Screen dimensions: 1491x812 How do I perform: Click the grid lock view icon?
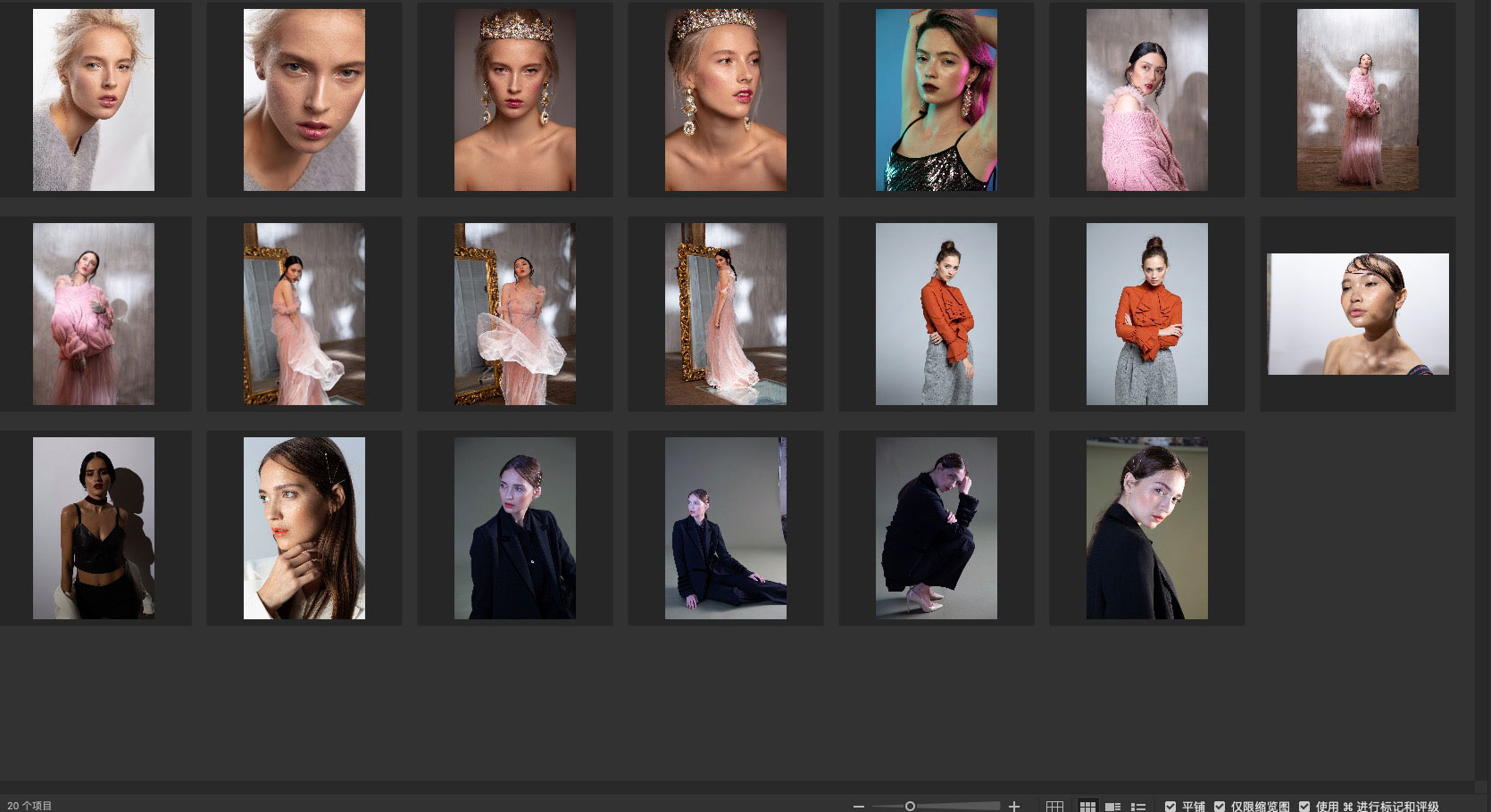(x=1054, y=806)
